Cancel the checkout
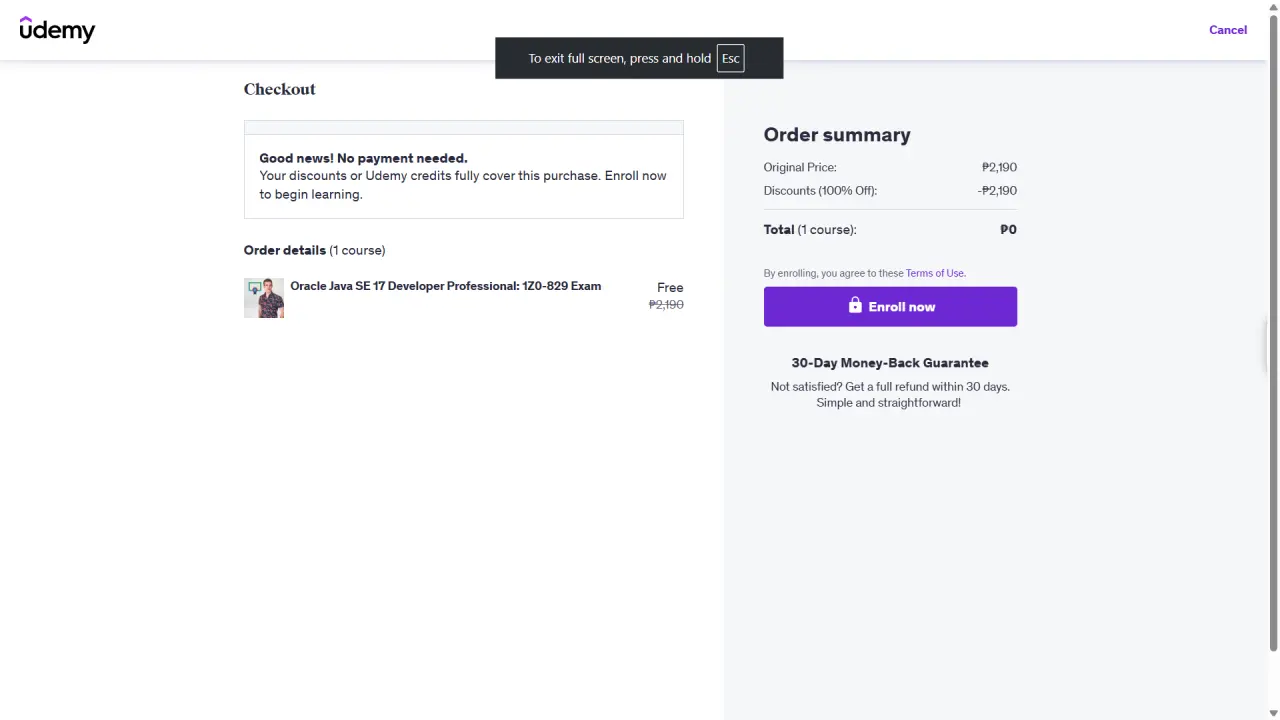 pos(1228,30)
